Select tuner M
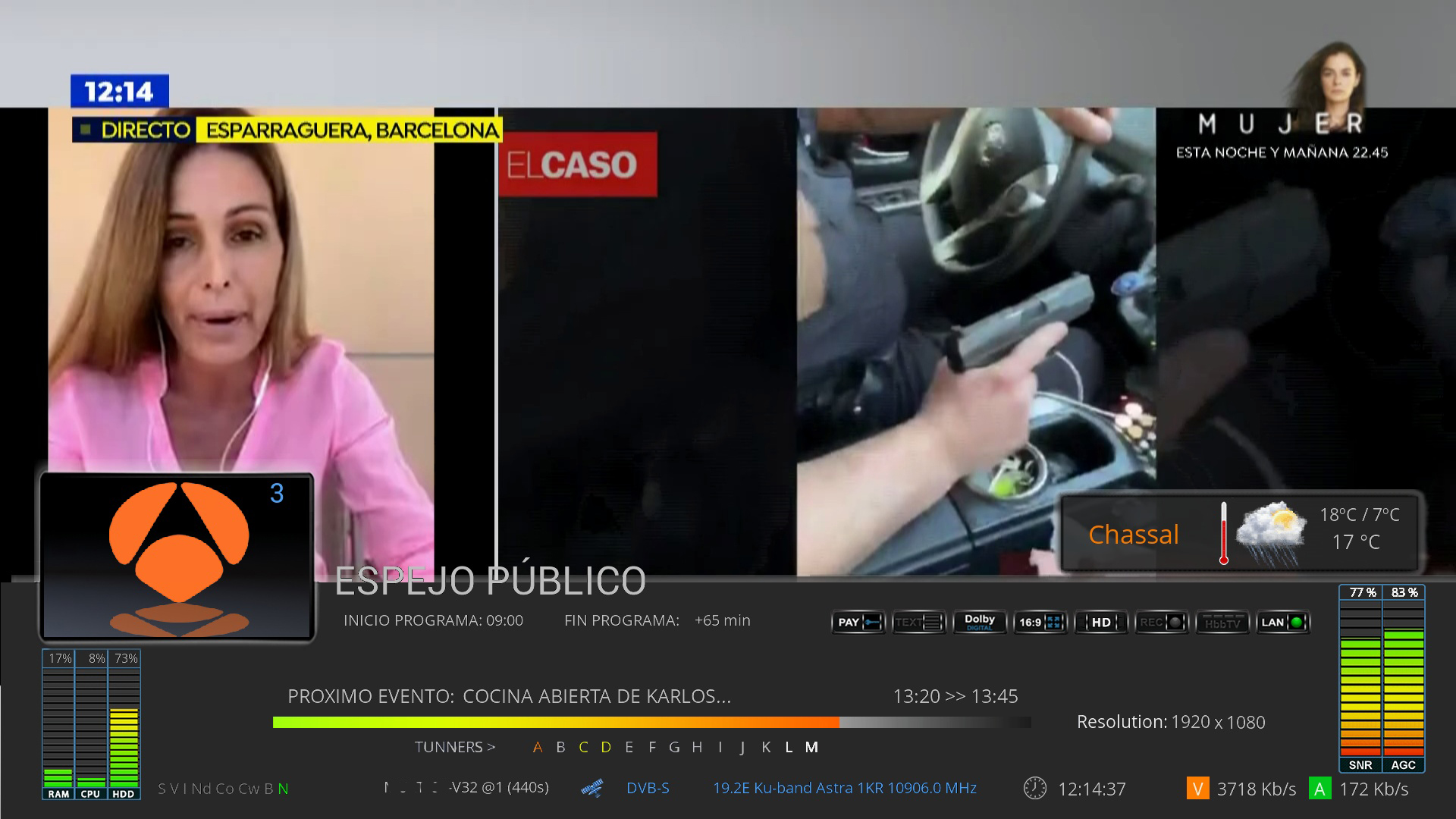The width and height of the screenshot is (1456, 819). click(811, 747)
